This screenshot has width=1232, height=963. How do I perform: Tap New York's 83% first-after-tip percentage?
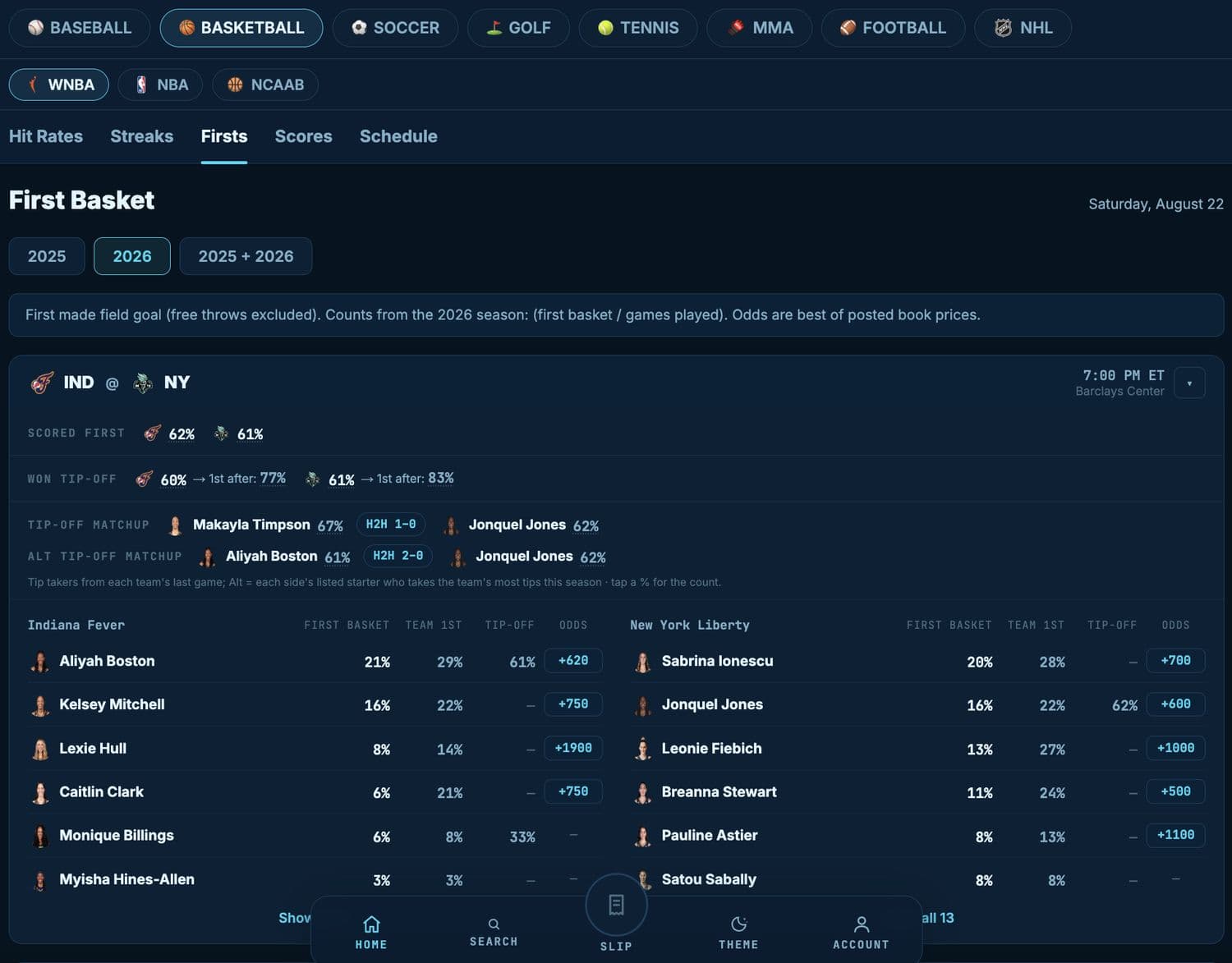(x=441, y=479)
